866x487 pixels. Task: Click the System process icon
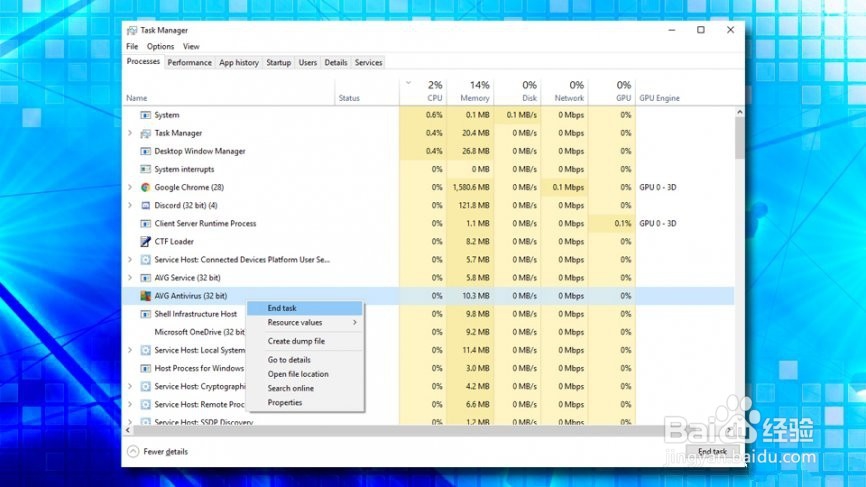coord(145,115)
